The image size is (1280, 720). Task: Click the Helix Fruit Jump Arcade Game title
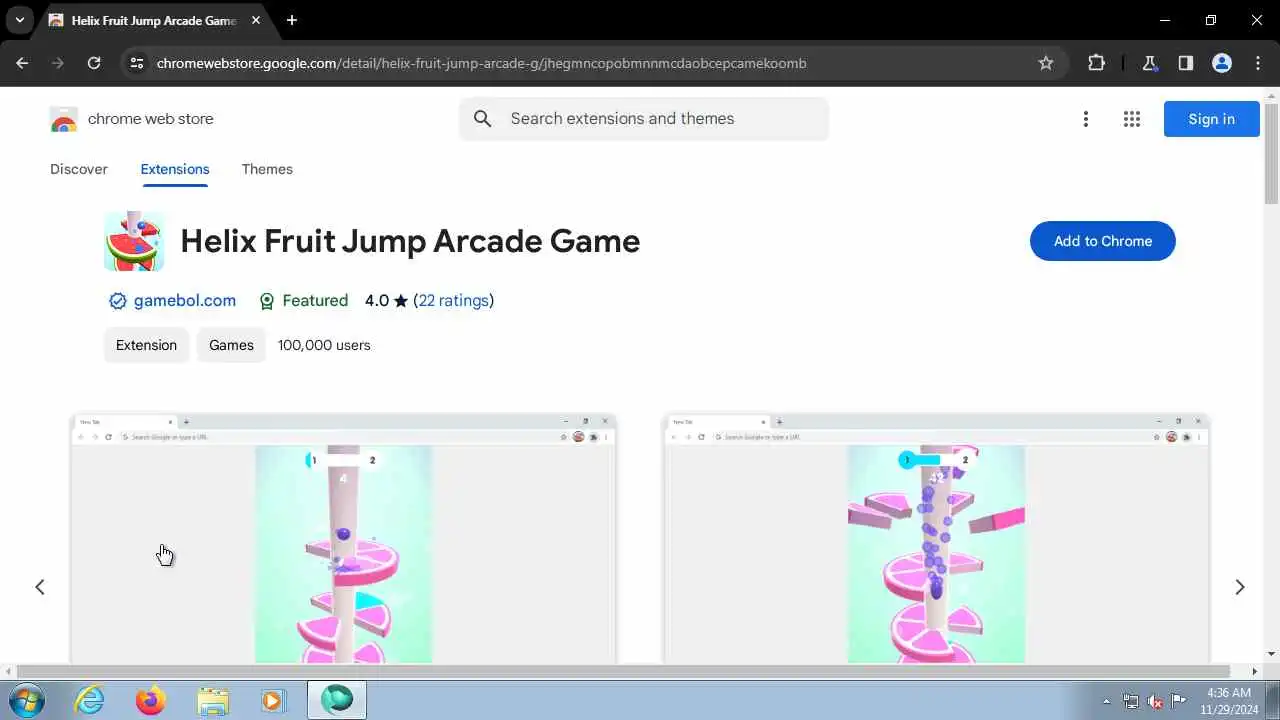[x=410, y=241]
